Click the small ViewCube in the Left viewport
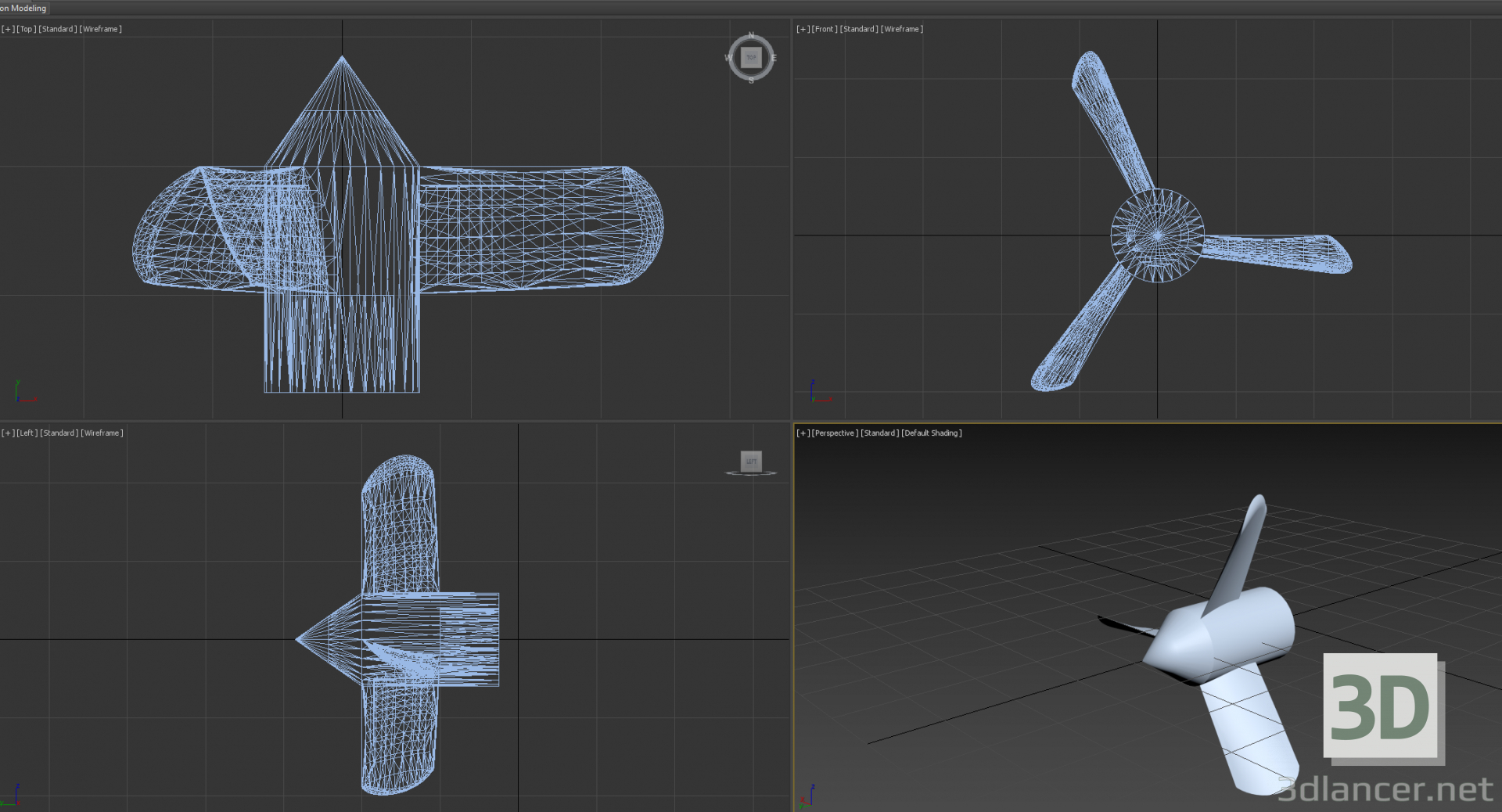Viewport: 1502px width, 812px height. (750, 462)
